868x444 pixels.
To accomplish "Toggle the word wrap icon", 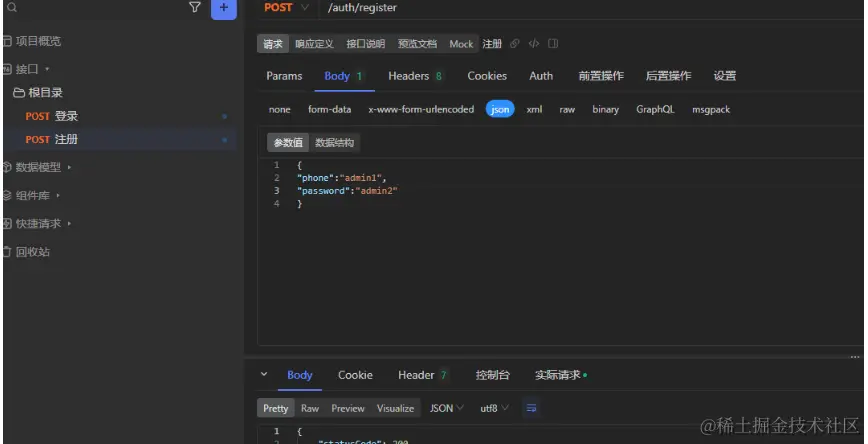I will click(x=531, y=409).
